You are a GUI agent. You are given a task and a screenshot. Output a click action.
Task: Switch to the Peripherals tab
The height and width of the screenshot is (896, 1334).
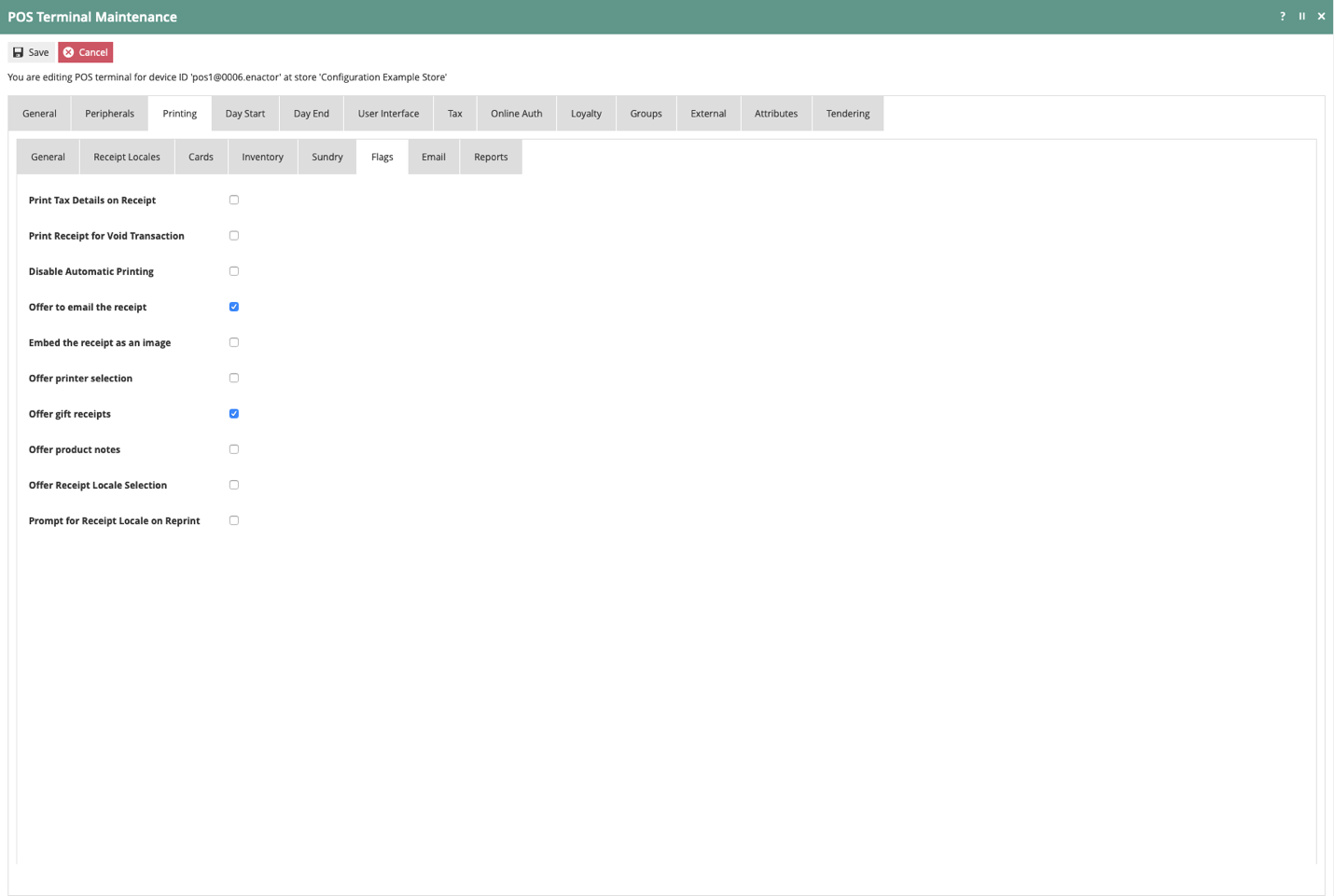click(x=110, y=114)
